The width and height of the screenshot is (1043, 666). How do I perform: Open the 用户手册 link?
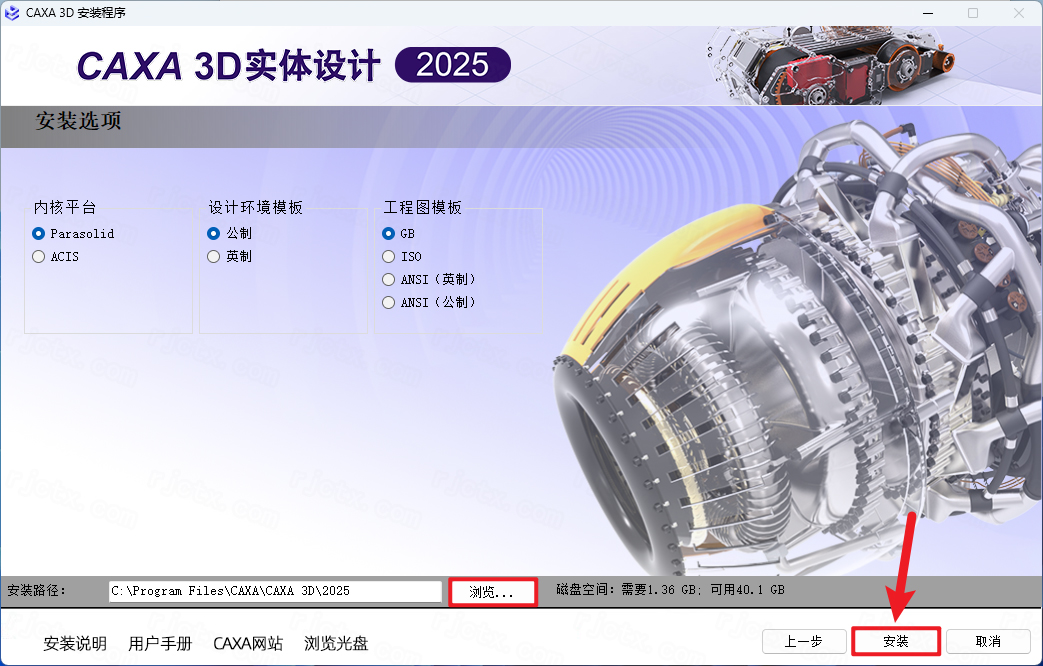pos(160,643)
